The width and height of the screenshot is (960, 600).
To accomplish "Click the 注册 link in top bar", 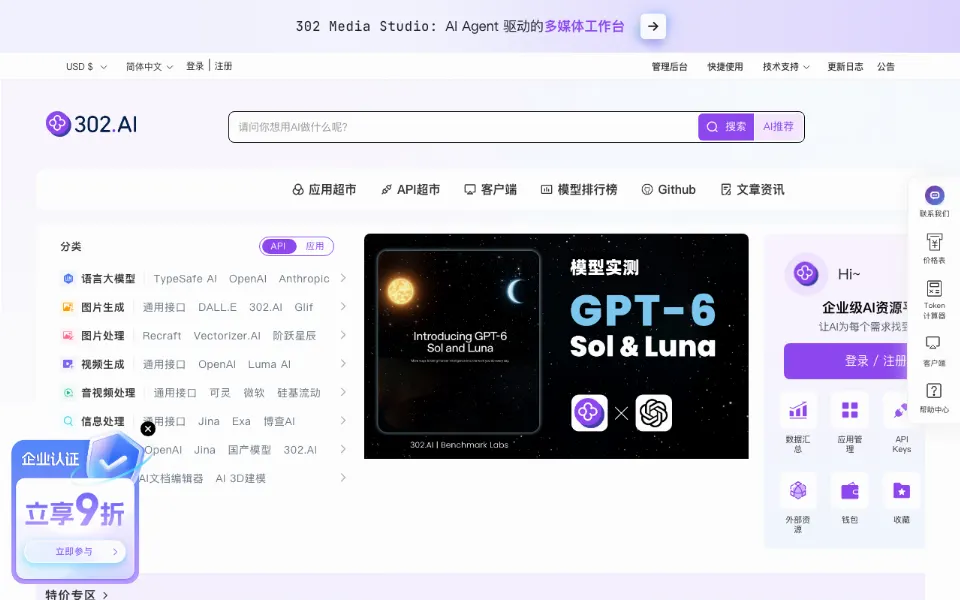I will coord(223,66).
